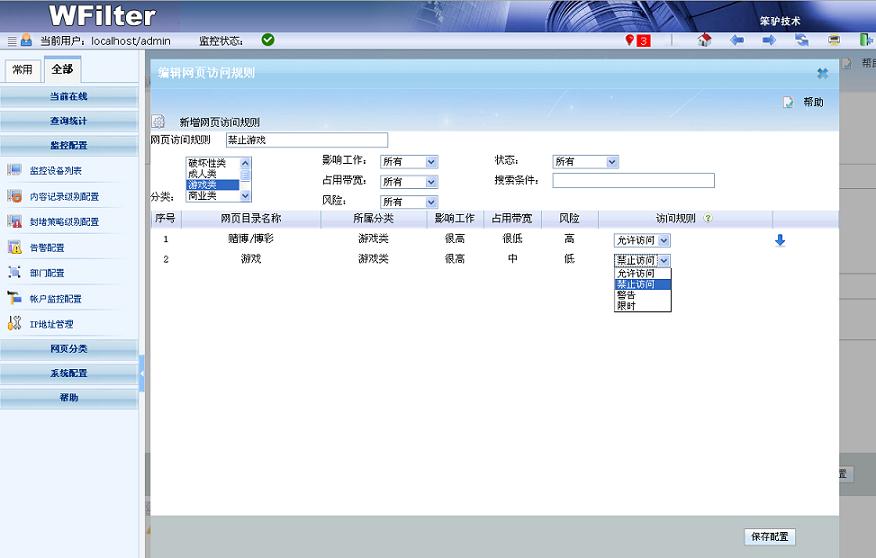Click the blue back arrow icon

click(737, 40)
